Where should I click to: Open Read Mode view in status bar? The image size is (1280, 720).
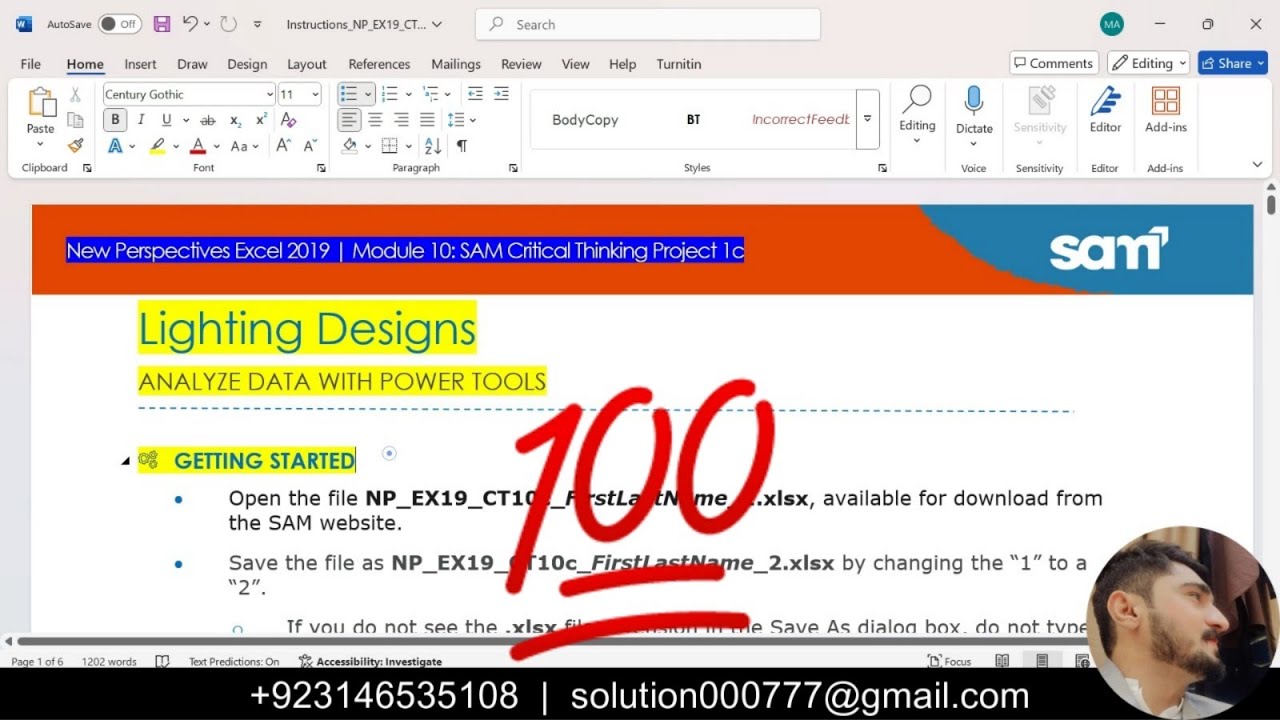(x=1002, y=661)
